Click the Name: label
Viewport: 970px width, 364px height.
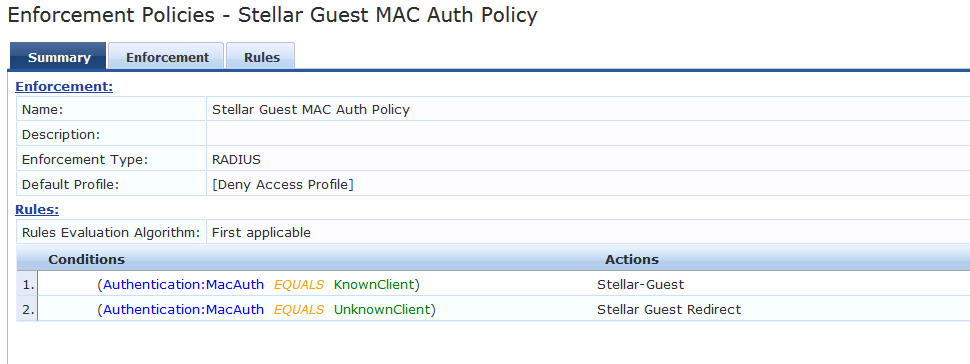[x=43, y=110]
